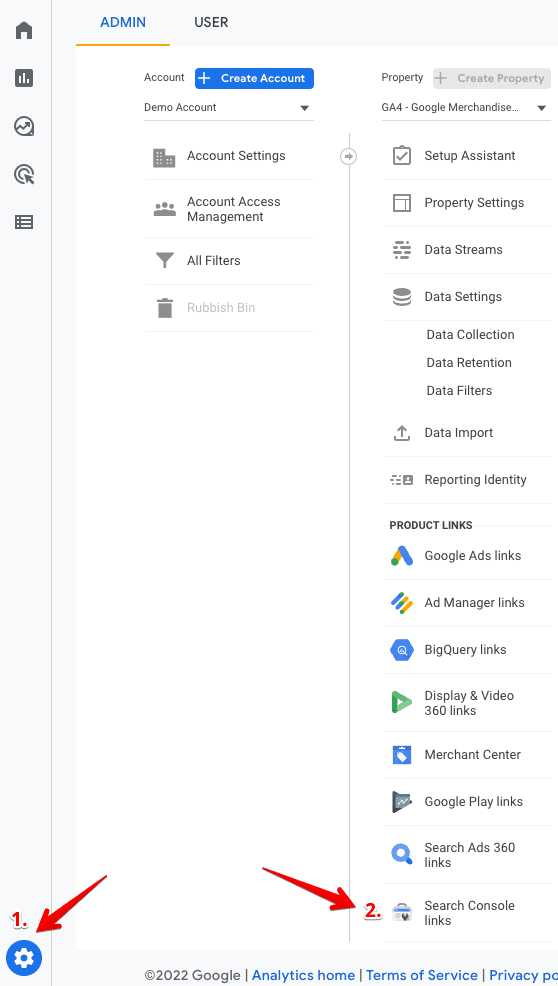This screenshot has height=986, width=558.
Task: Open Google Play links text
Action: point(474,802)
